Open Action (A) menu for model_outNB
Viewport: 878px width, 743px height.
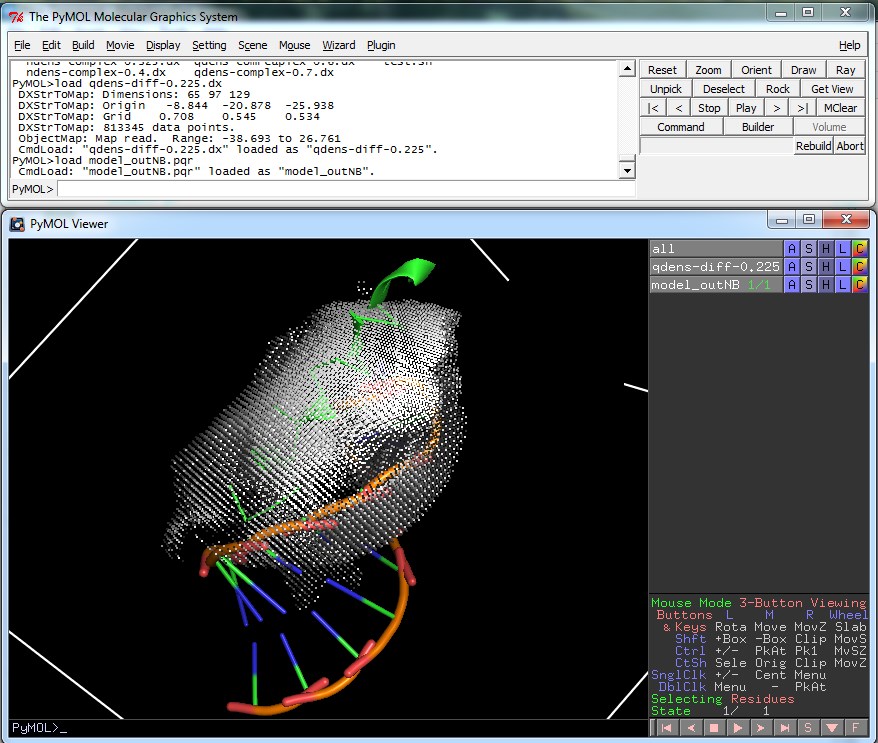point(791,284)
